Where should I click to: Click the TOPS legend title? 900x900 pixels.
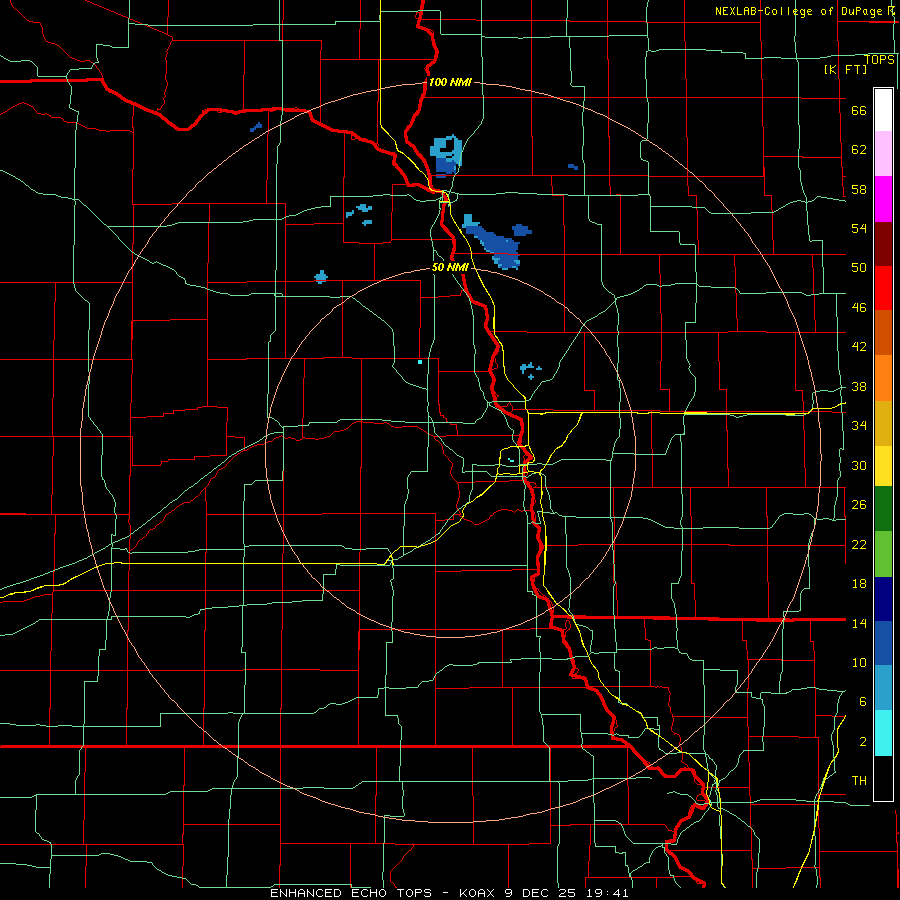[879, 60]
